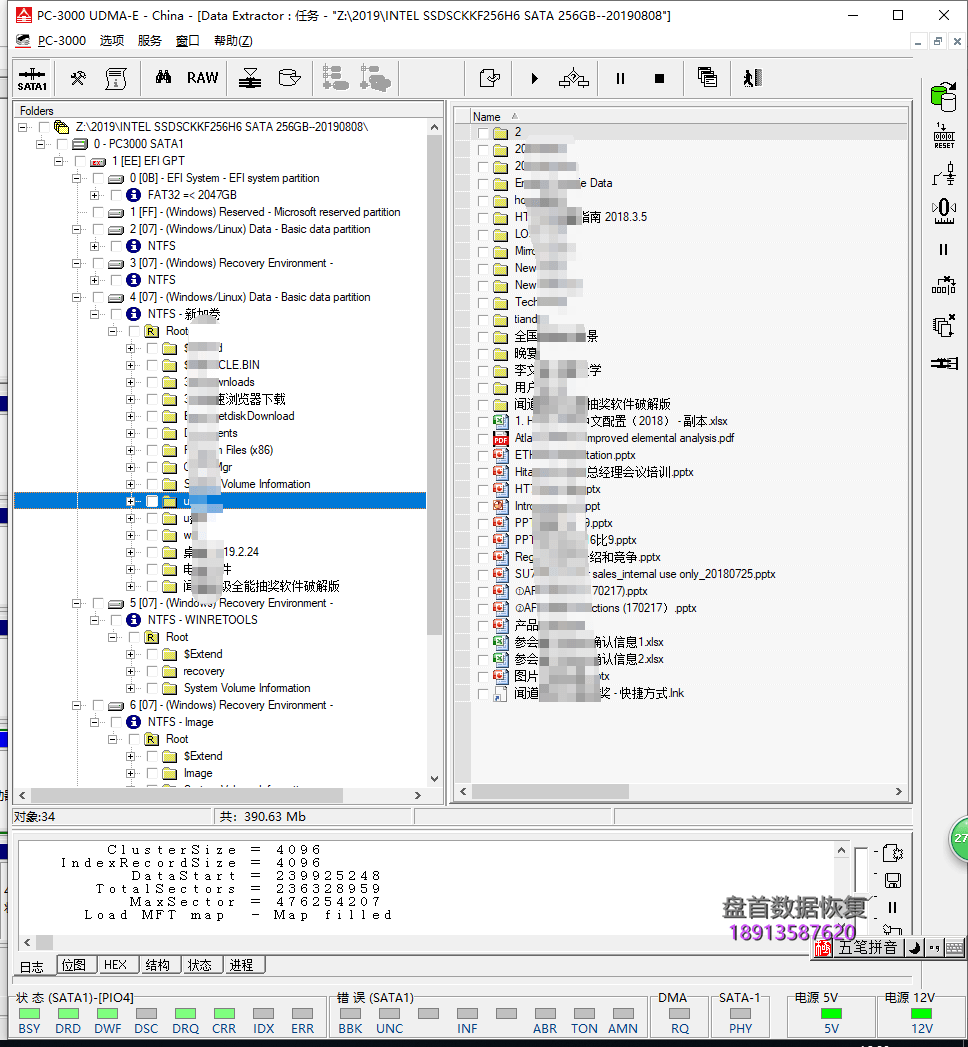Tick checkbox for 1 [EE] EFI GPT
The image size is (968, 1047).
click(x=80, y=162)
